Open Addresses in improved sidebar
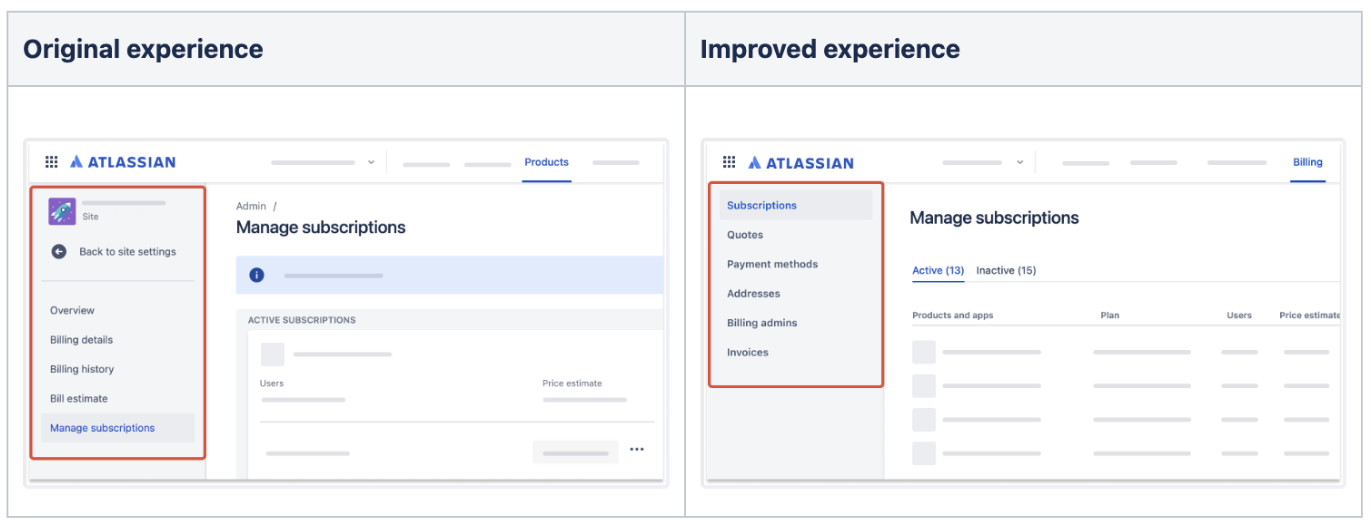The image size is (1372, 520). [x=753, y=294]
